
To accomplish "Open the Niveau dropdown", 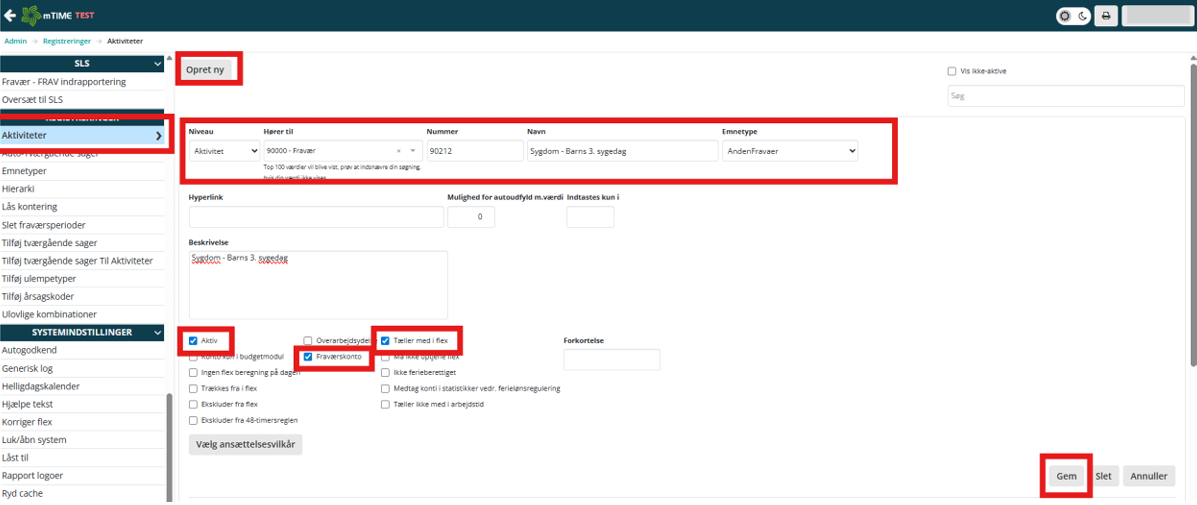I will click(224, 151).
